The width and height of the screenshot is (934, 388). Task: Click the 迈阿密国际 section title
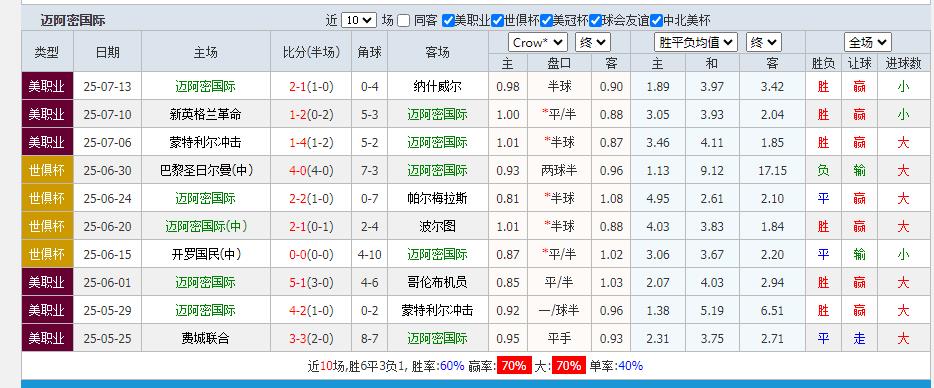pyautogui.click(x=73, y=21)
